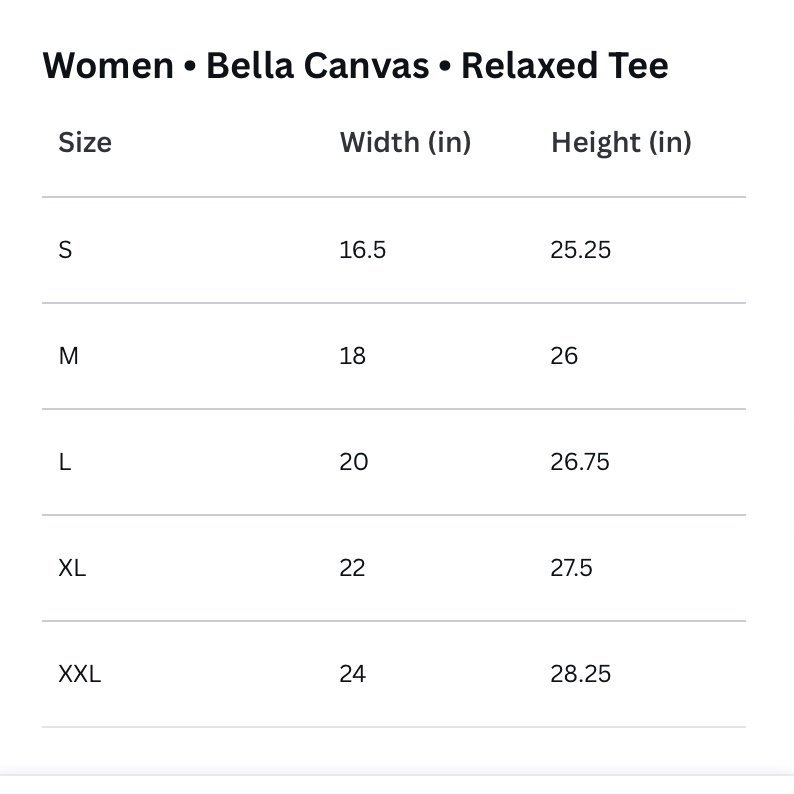Viewport: 794px width, 794px height.
Task: Select width value 24 for size XXL
Action: pos(352,674)
